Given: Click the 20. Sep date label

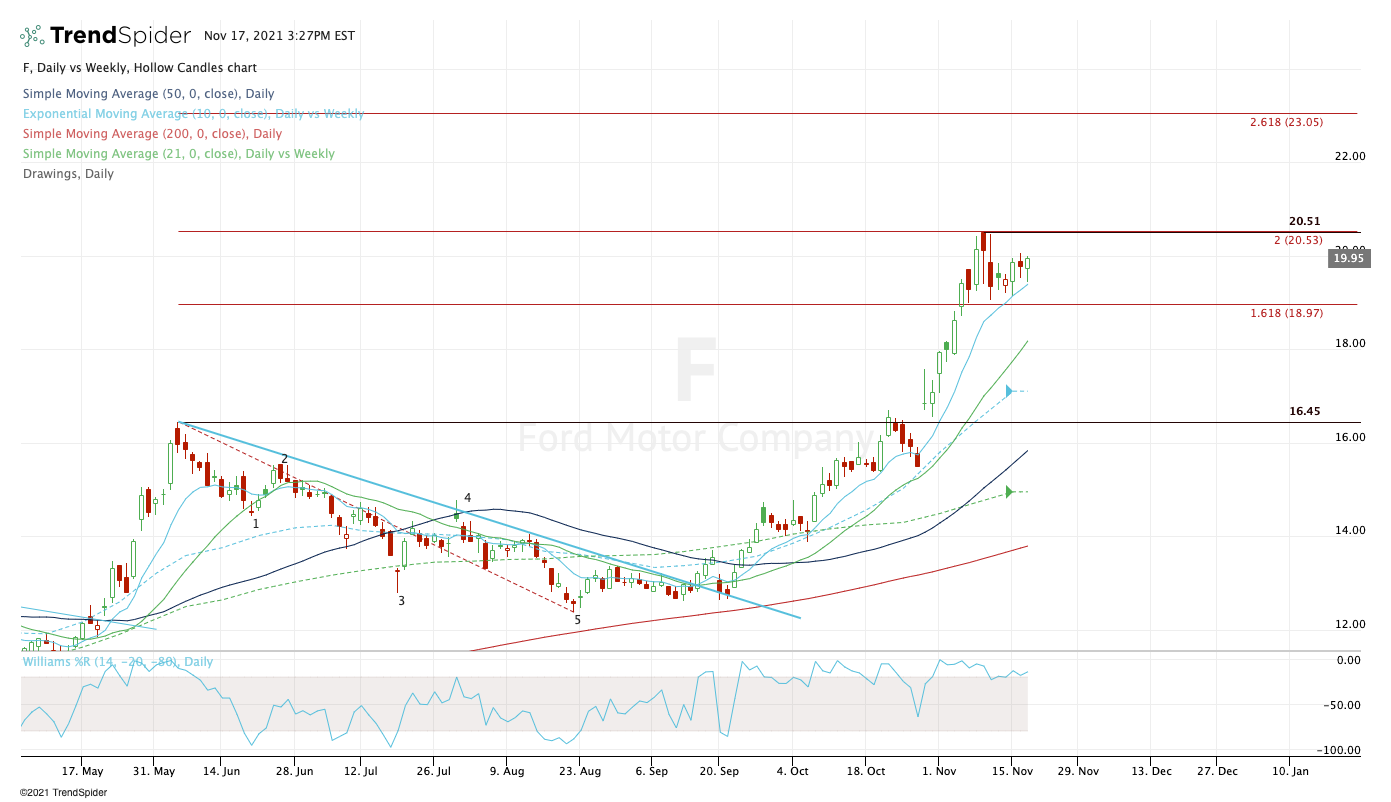Looking at the screenshot, I should pos(720,772).
